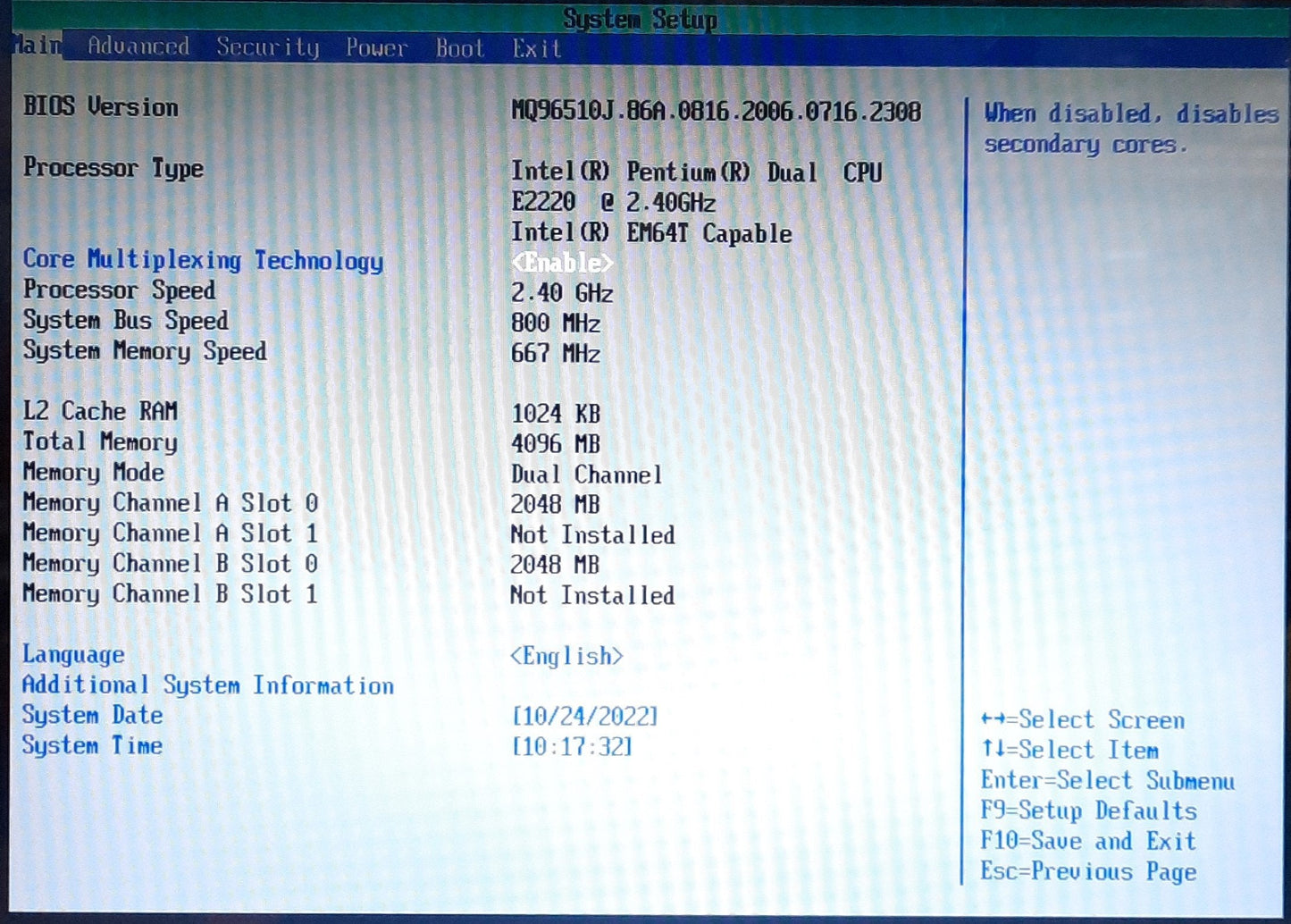Viewport: 1291px width, 924px height.
Task: Click the BIOS Version string
Action: coord(716,112)
